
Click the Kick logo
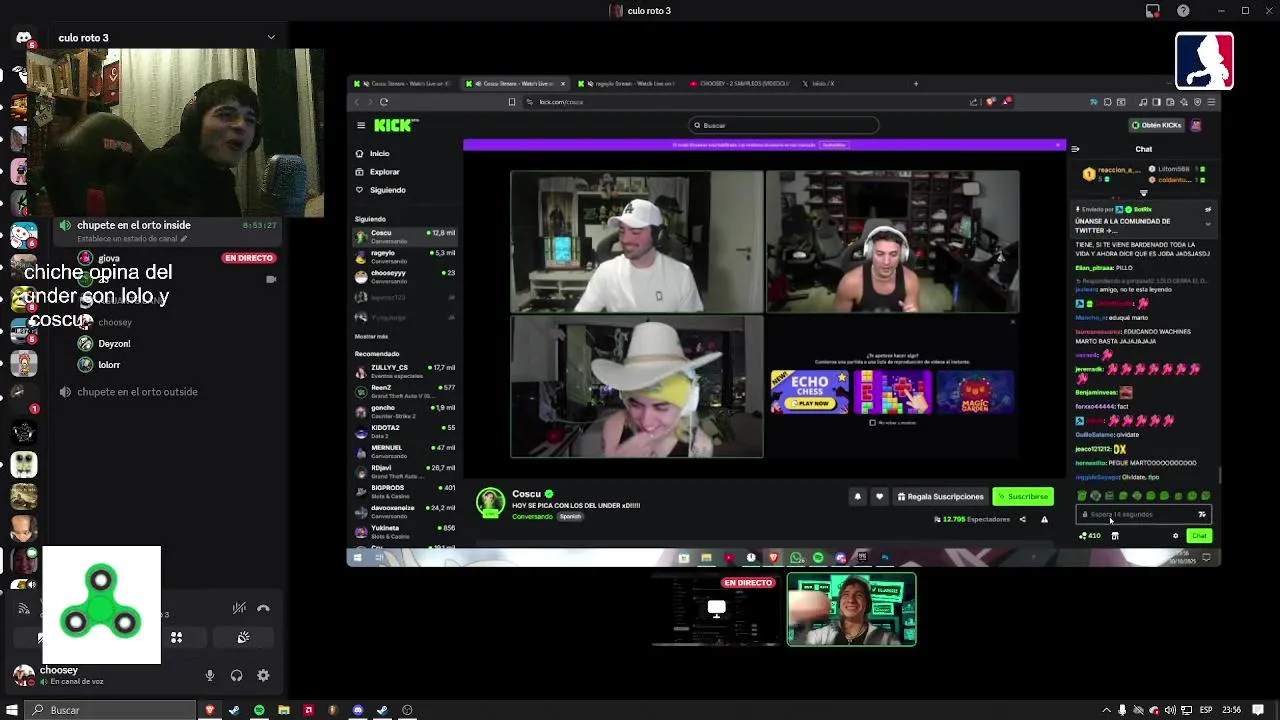(395, 125)
